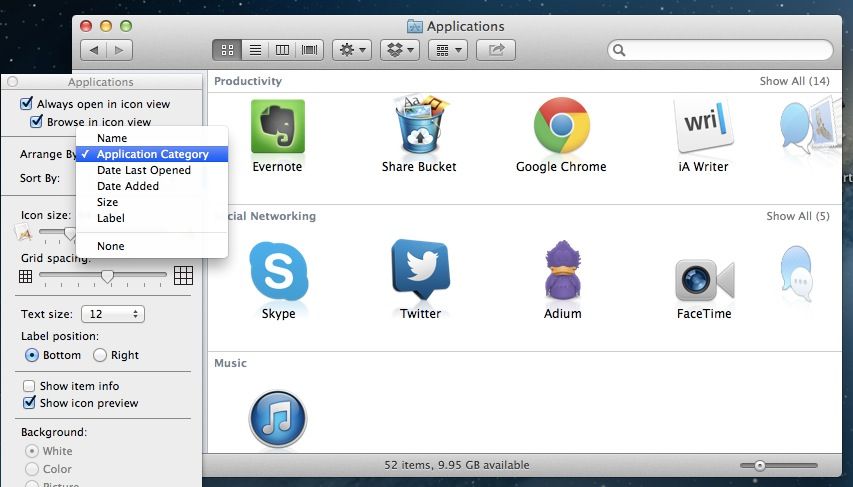Select Right label position radio button
Viewport: 853px width, 487px height.
100,355
